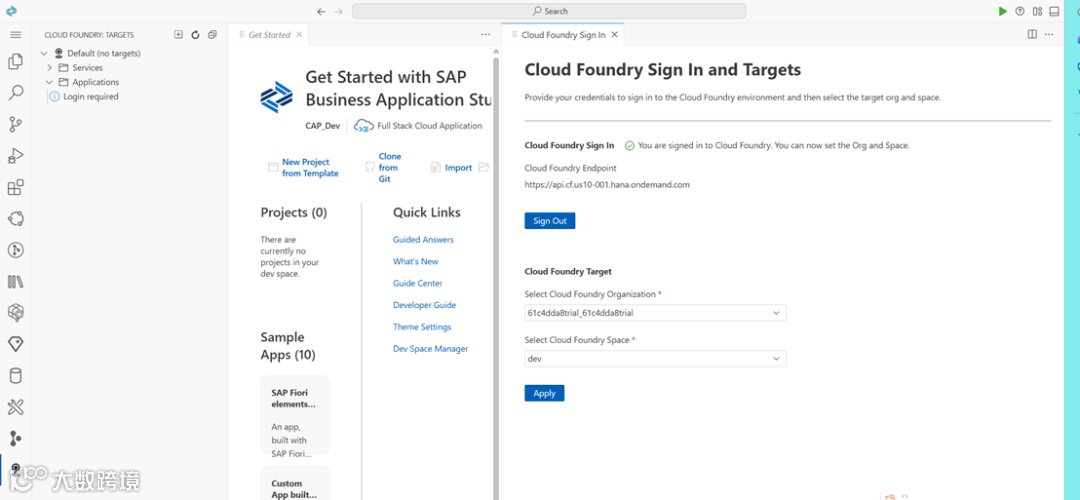
Task: Open the Extensions view
Action: (15, 188)
